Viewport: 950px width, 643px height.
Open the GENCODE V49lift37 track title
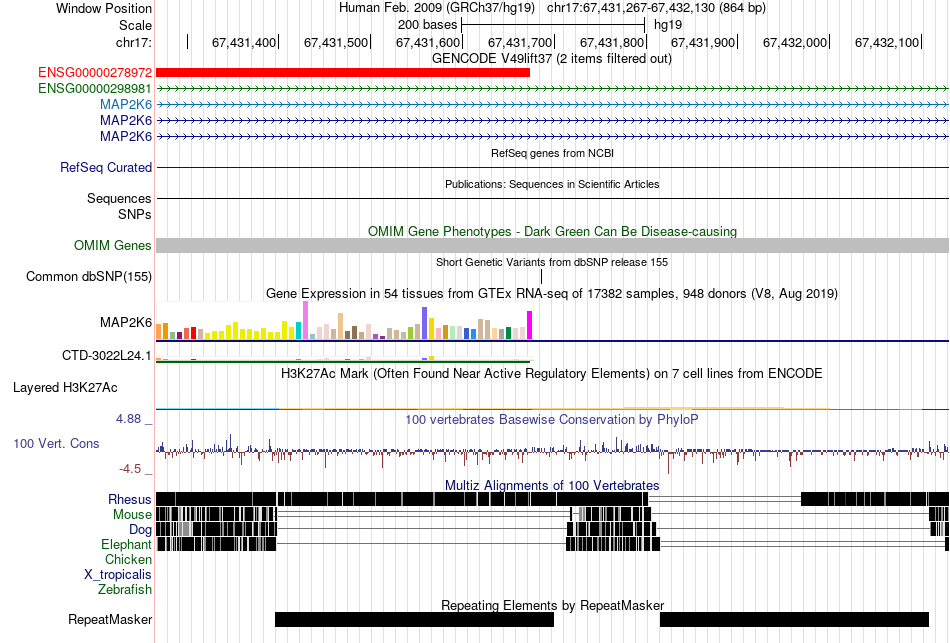coord(552,59)
